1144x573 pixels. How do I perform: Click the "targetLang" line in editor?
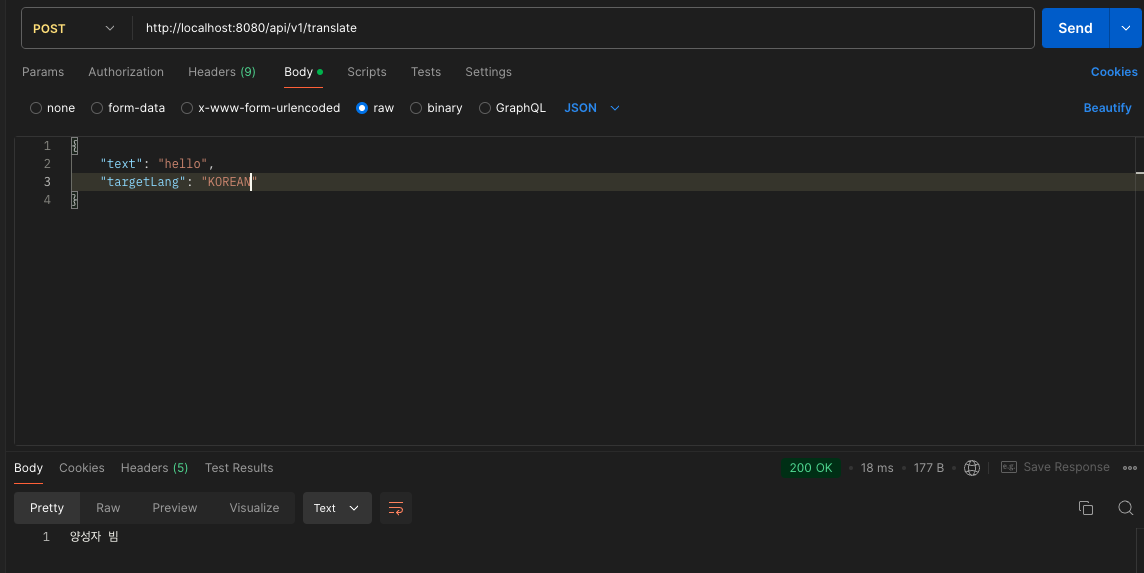coord(179,182)
